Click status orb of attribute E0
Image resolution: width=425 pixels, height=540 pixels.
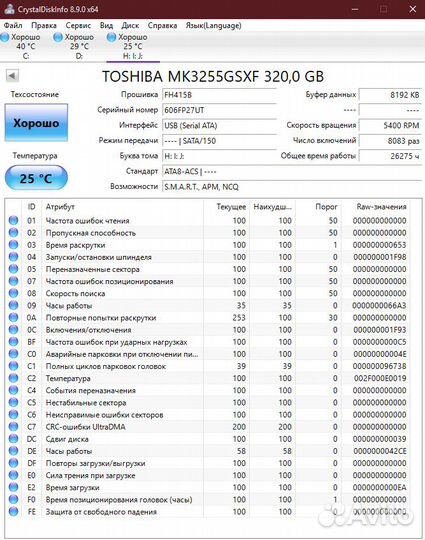(13, 475)
